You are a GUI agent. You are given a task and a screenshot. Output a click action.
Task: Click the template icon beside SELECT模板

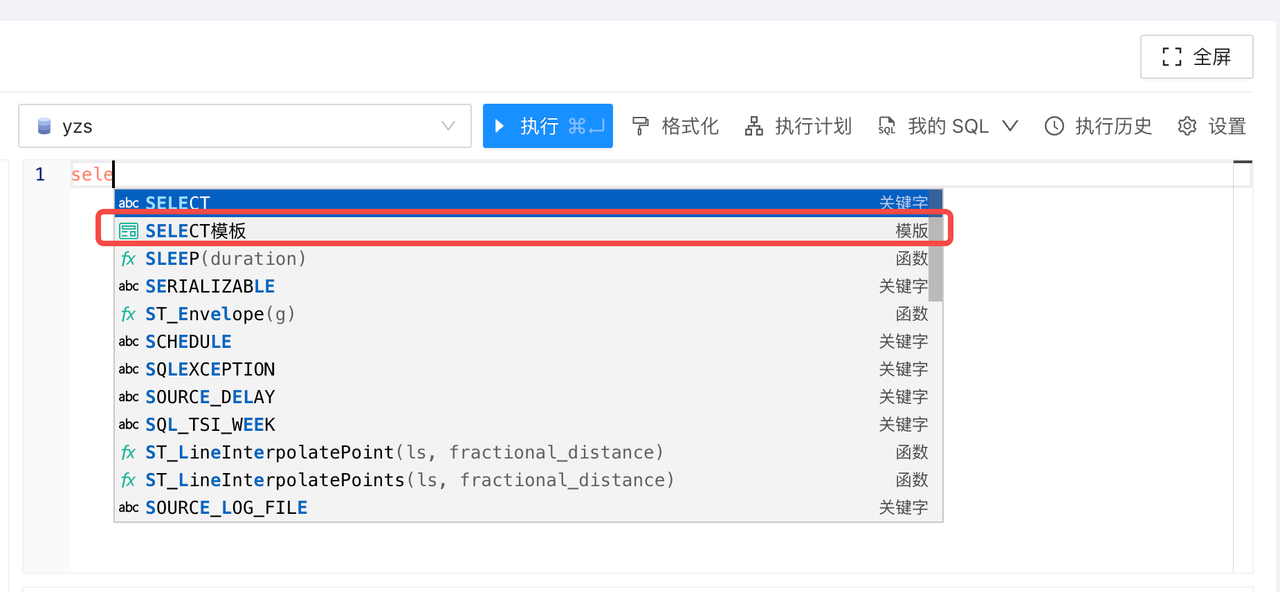click(128, 230)
